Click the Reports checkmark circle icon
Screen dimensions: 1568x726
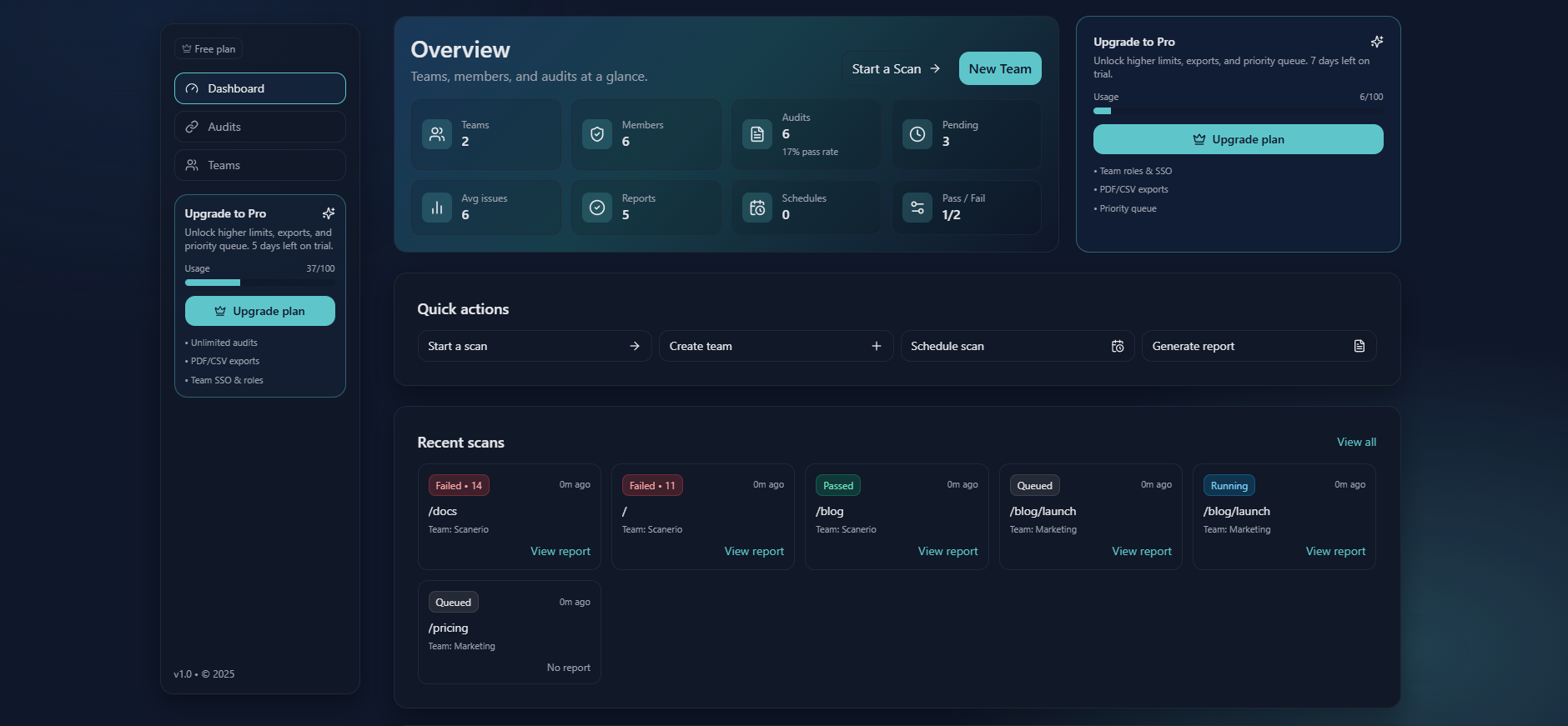[x=596, y=208]
